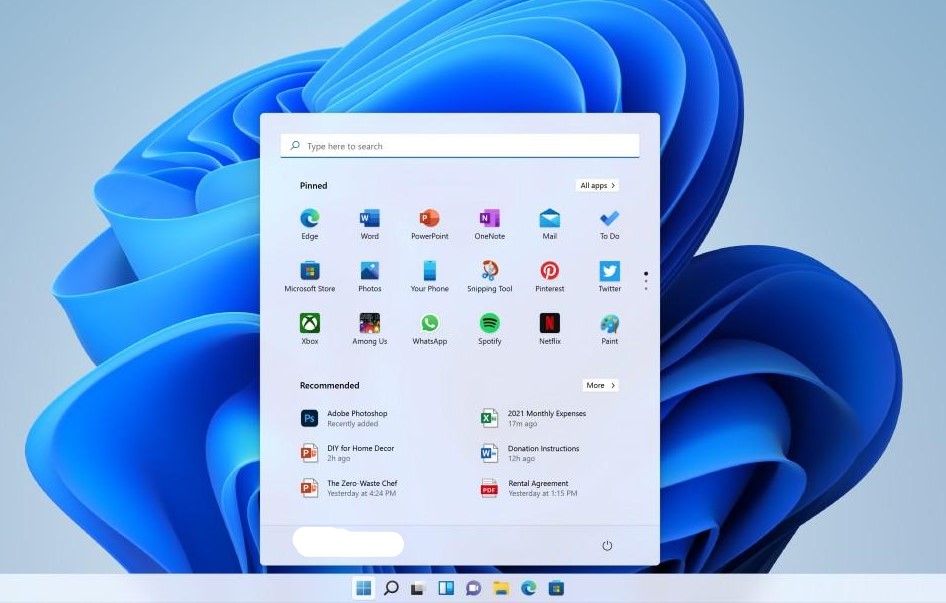Open the Twitter pinned app
Viewport: 946px width, 603px height.
pyautogui.click(x=609, y=276)
